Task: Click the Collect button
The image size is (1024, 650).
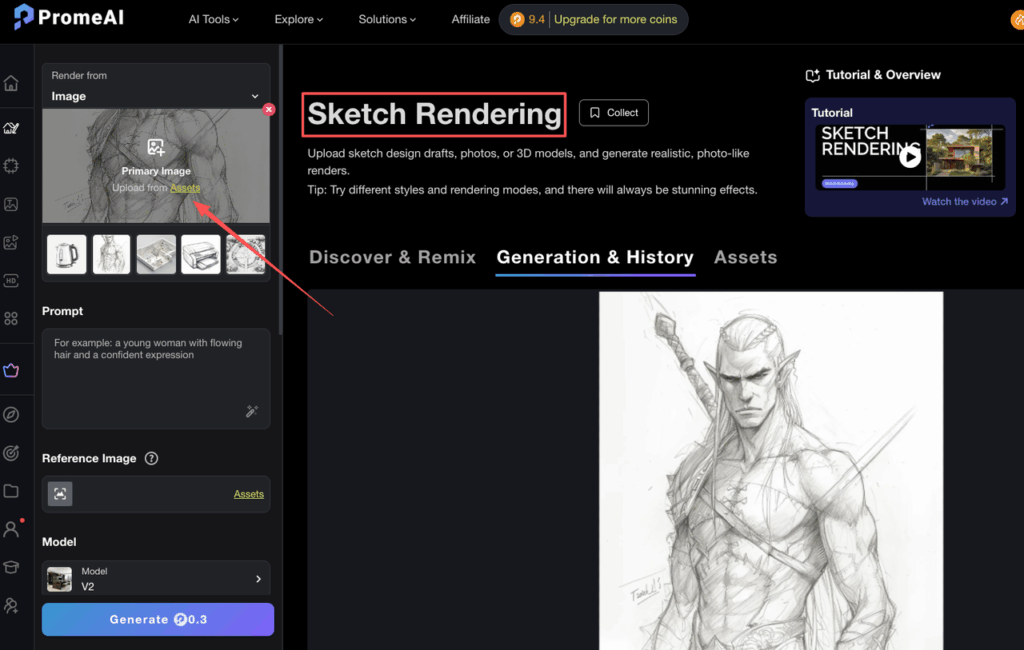Action: 613,113
